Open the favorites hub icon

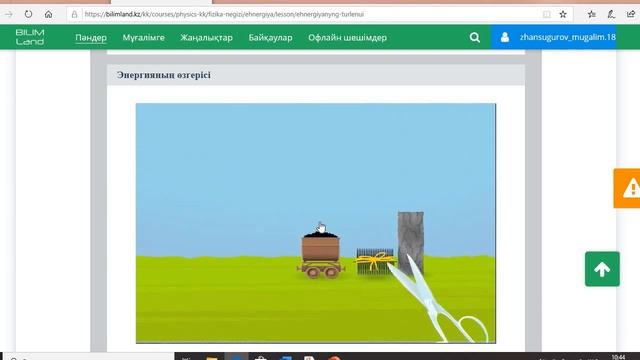591,14
